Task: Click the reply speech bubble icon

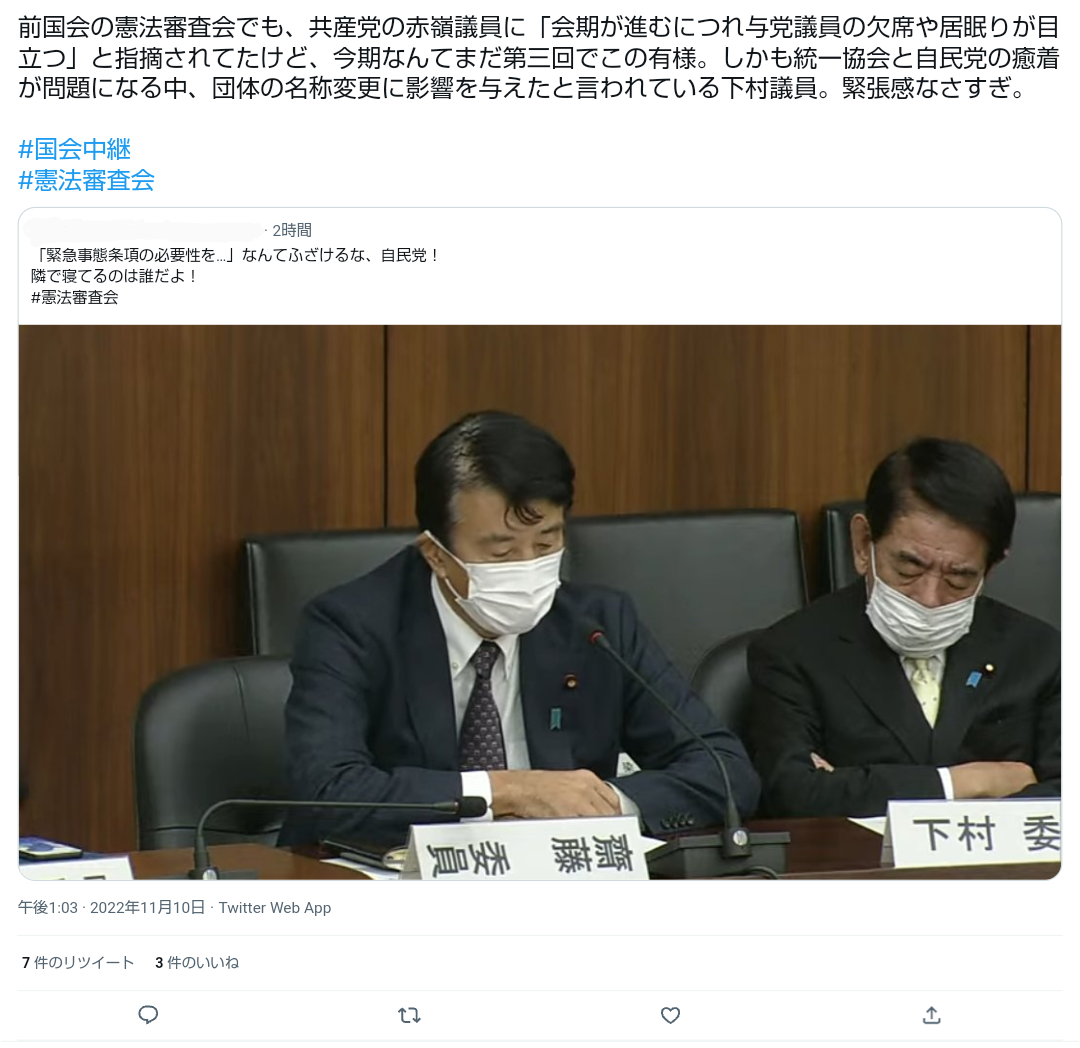Action: pyautogui.click(x=148, y=1015)
